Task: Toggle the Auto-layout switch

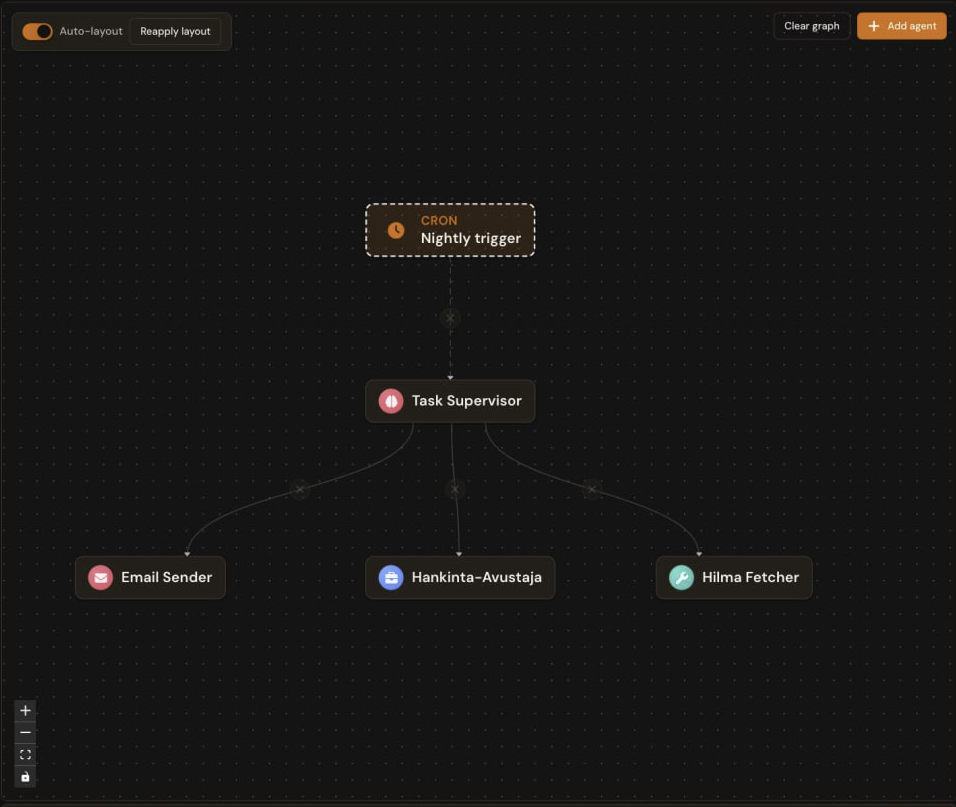Action: [37, 31]
